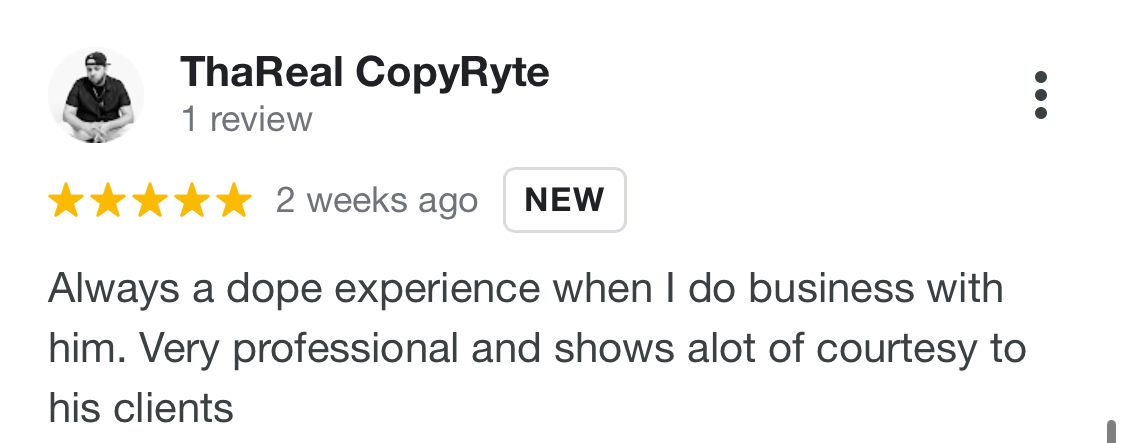Click the "1 review" count text

point(247,120)
